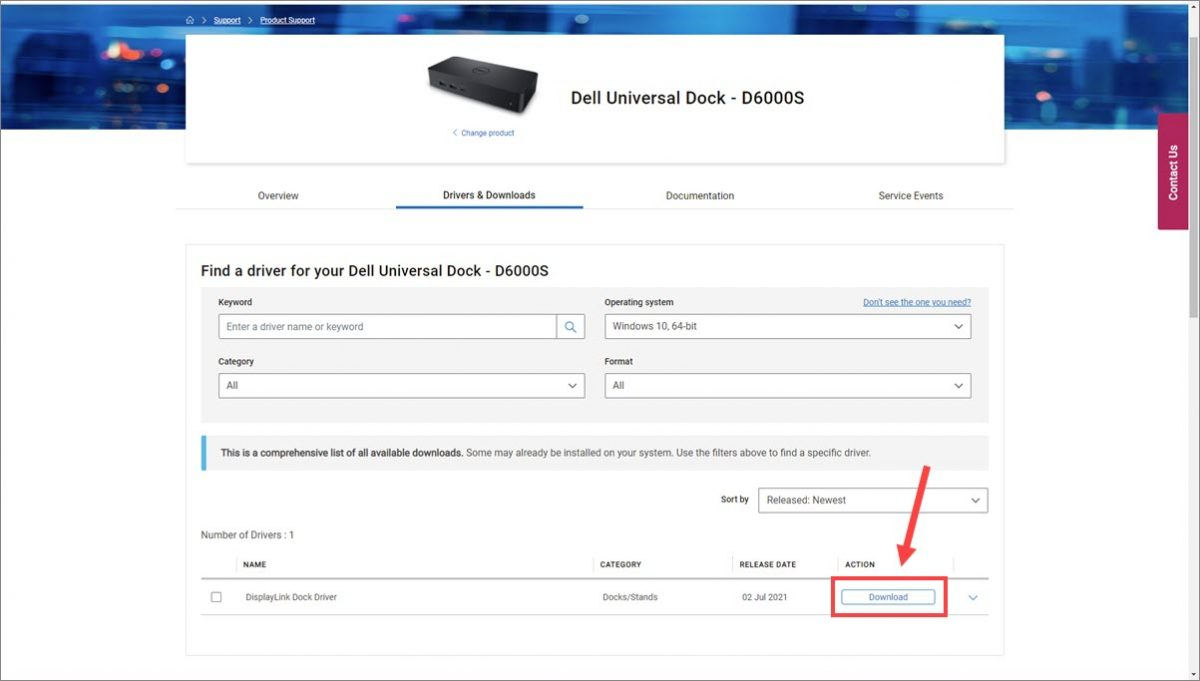Screen dimensions: 1200x681
Task: Click the home icon in the breadcrumb
Action: pos(189,19)
